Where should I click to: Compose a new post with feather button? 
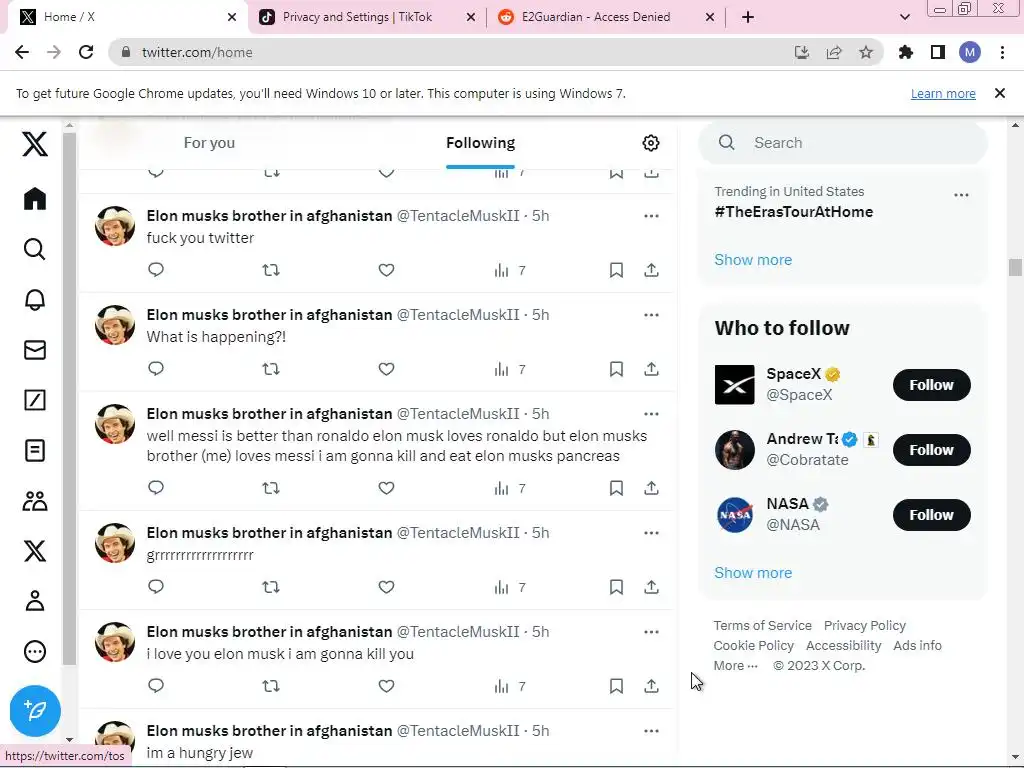35,711
